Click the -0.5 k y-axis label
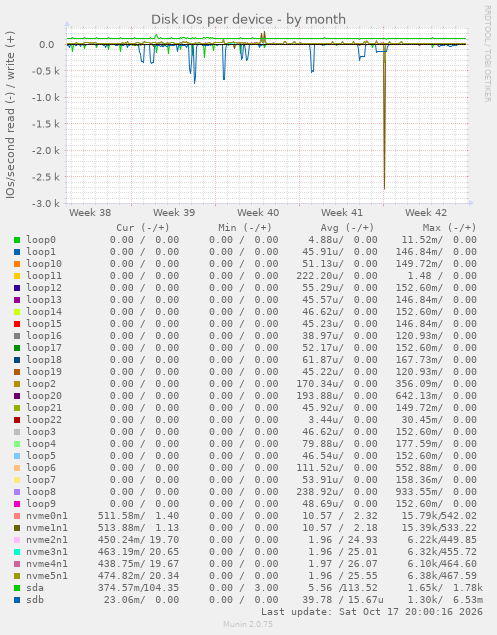This screenshot has width=497, height=635. (x=46, y=71)
